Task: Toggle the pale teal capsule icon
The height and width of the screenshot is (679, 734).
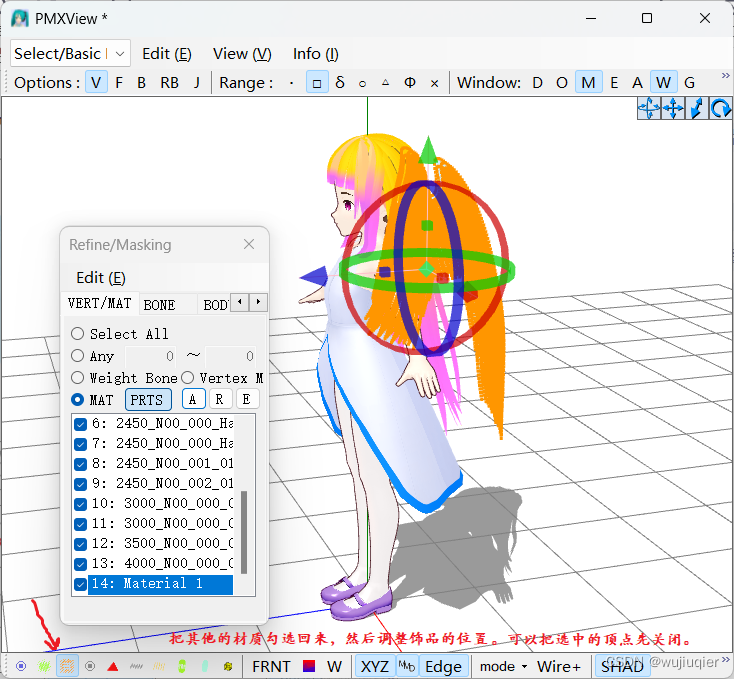Action: pos(205,666)
